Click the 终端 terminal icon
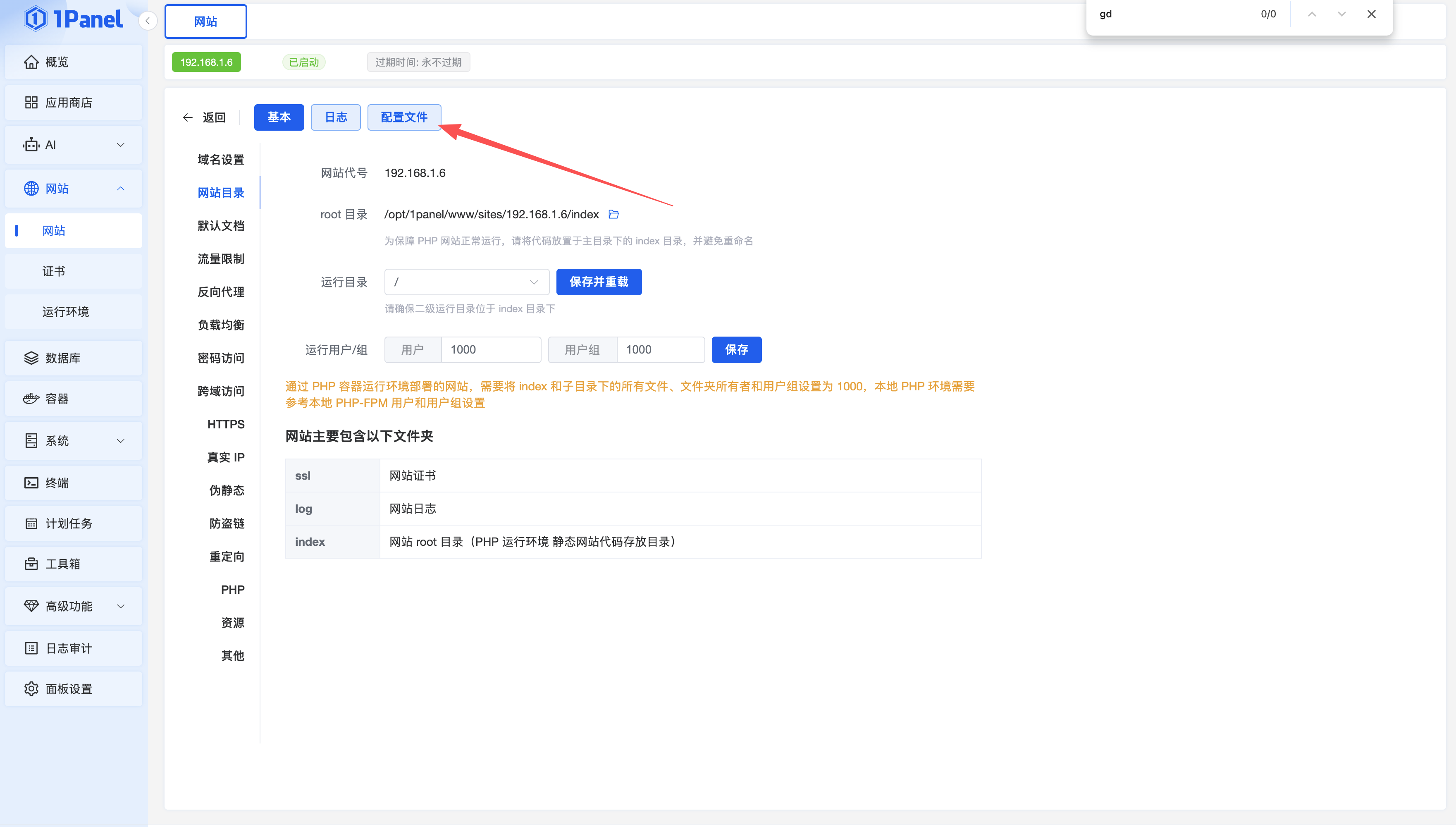 point(31,483)
